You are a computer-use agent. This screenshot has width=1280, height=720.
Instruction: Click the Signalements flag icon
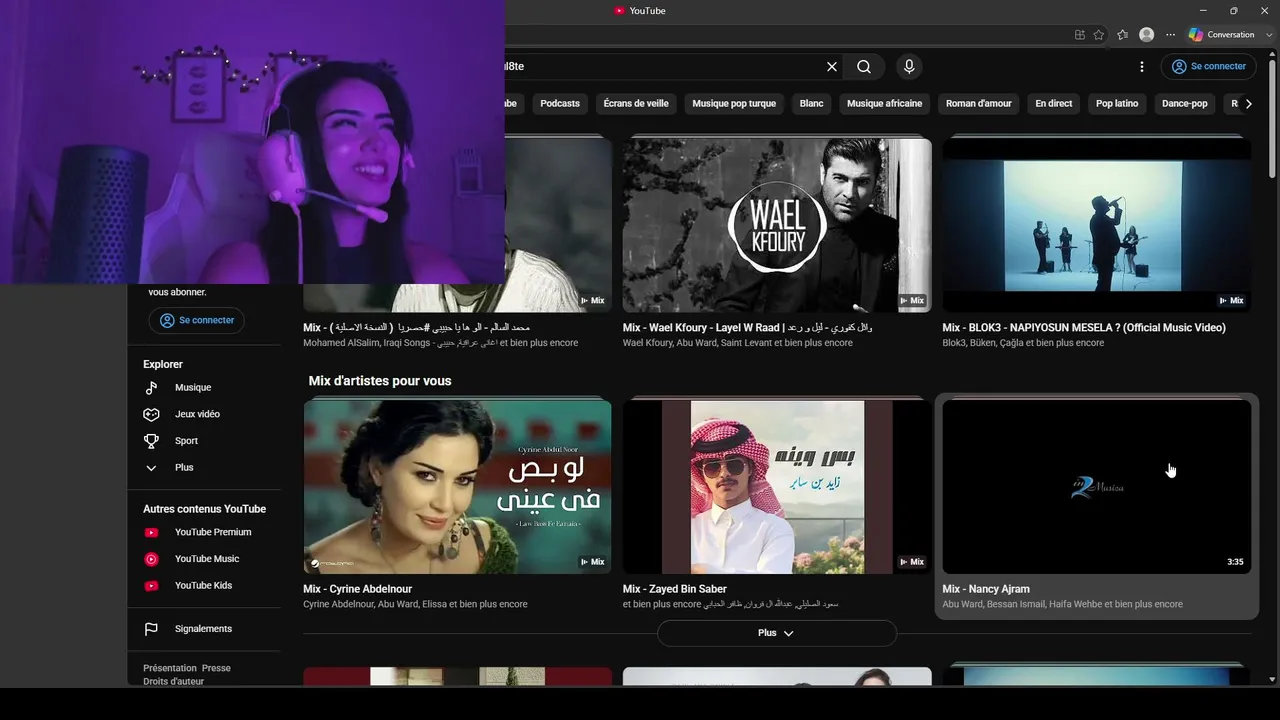[151, 629]
